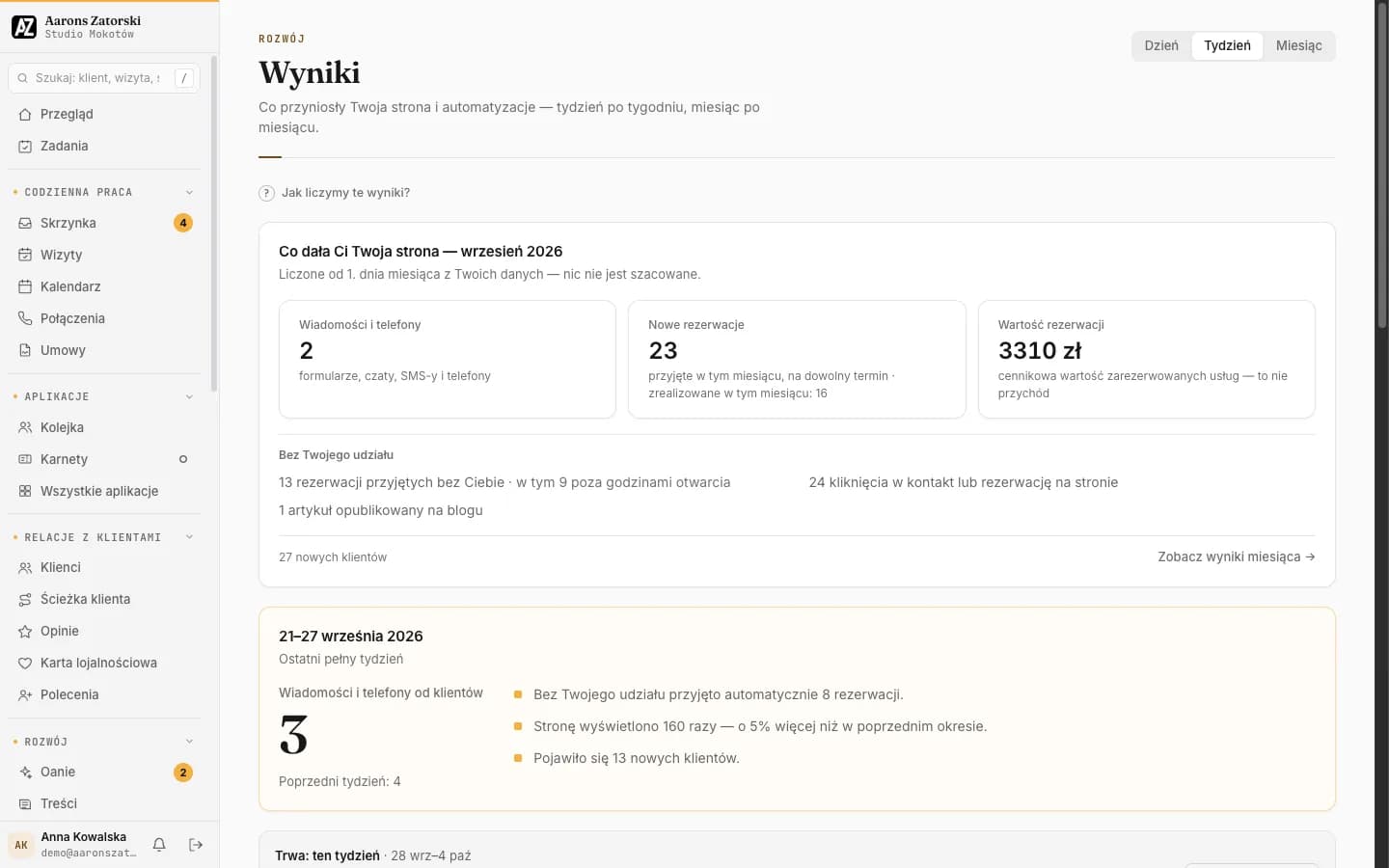Click the Opinie star icon
This screenshot has height=868, width=1389.
(x=25, y=631)
